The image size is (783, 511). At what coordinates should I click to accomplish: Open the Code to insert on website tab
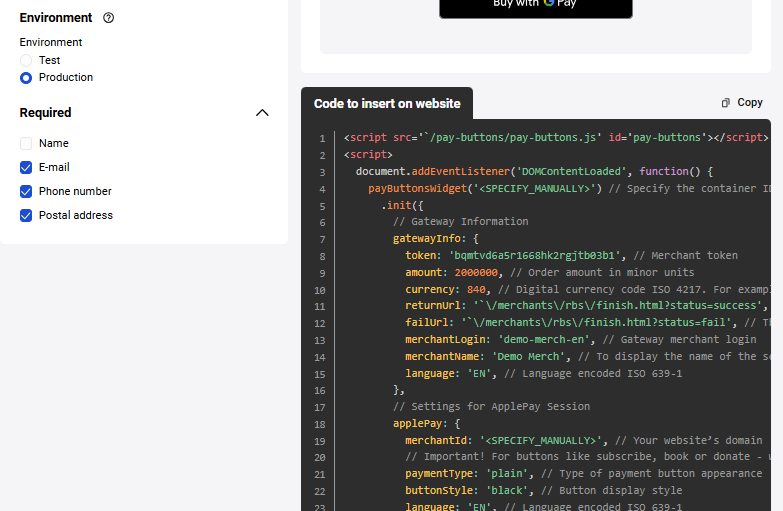pyautogui.click(x=387, y=104)
